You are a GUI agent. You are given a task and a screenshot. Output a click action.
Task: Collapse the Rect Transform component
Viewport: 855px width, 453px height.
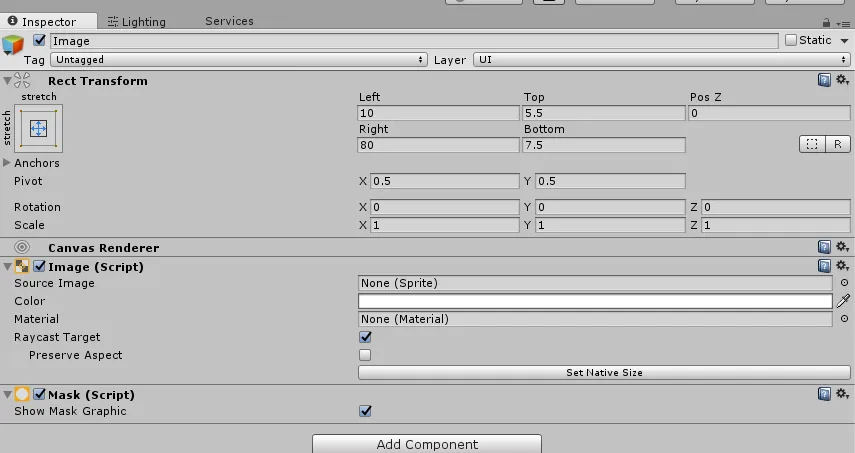(x=7, y=81)
